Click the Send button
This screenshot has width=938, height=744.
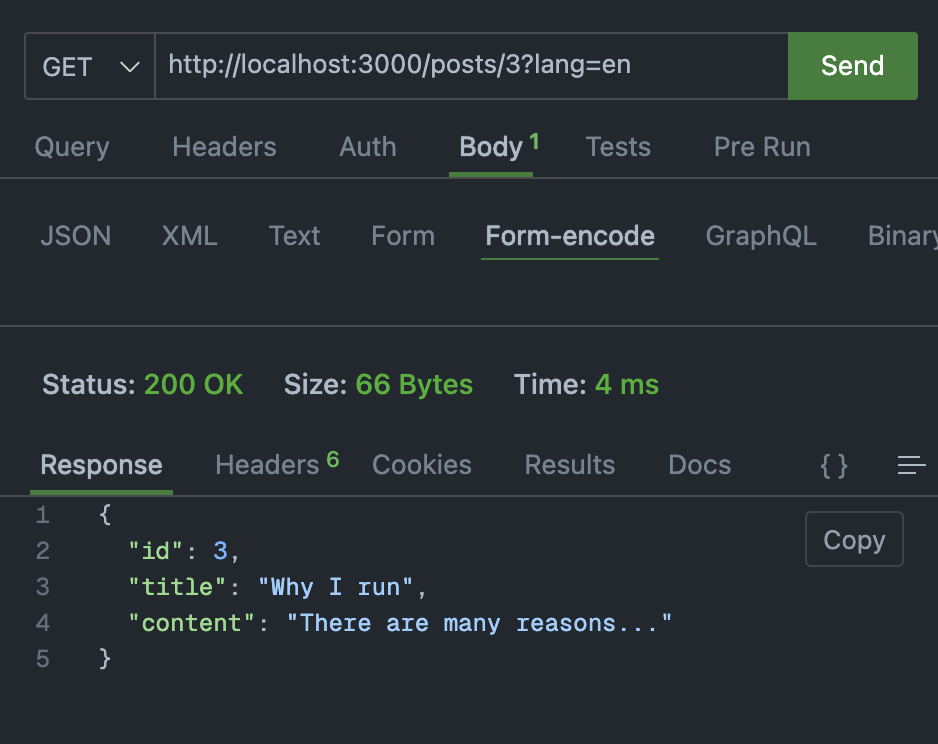[852, 66]
